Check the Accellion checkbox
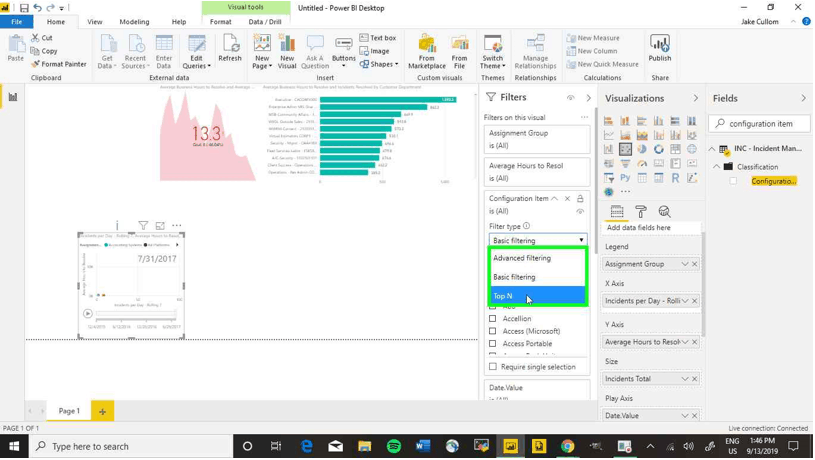 [x=493, y=319]
